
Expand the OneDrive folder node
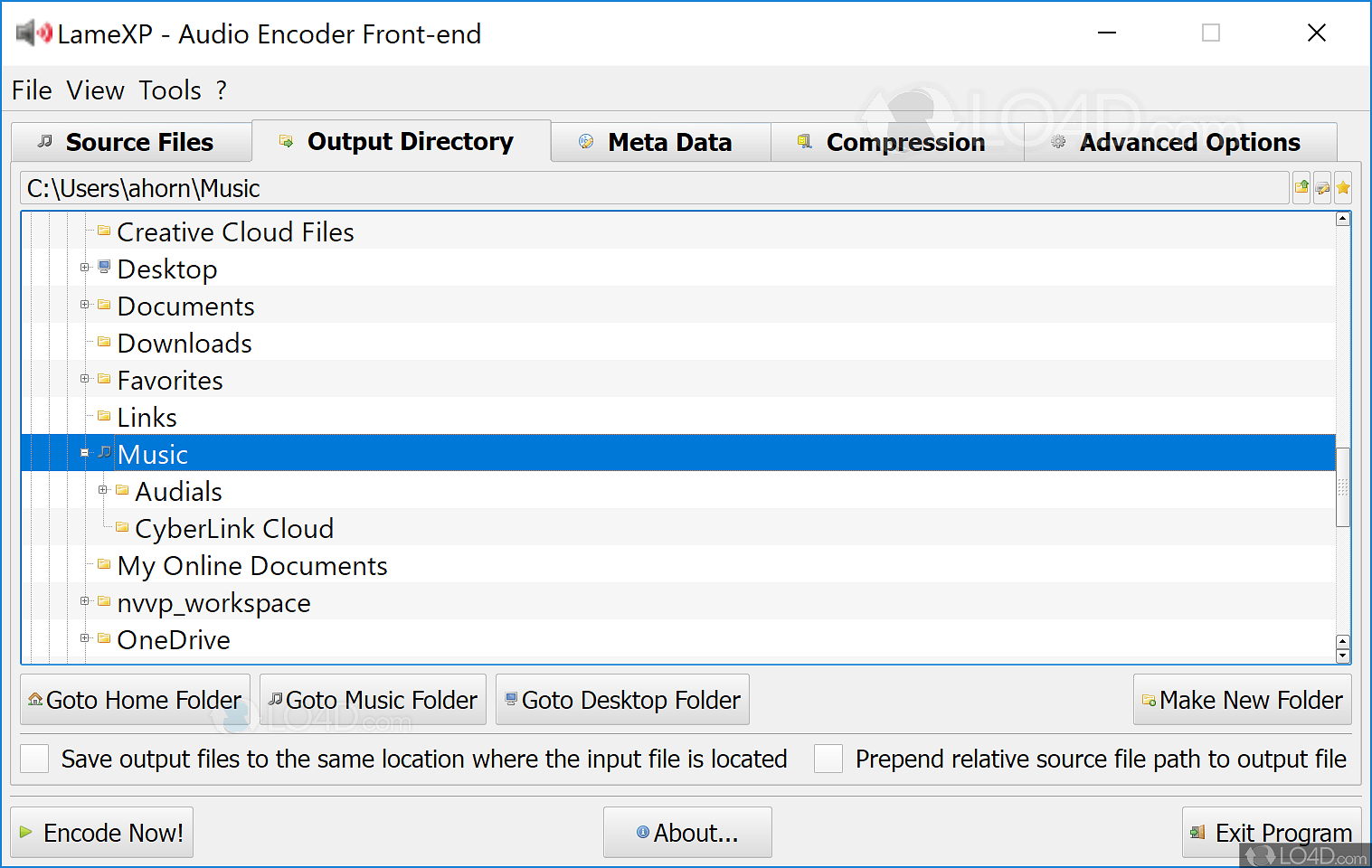click(x=84, y=638)
